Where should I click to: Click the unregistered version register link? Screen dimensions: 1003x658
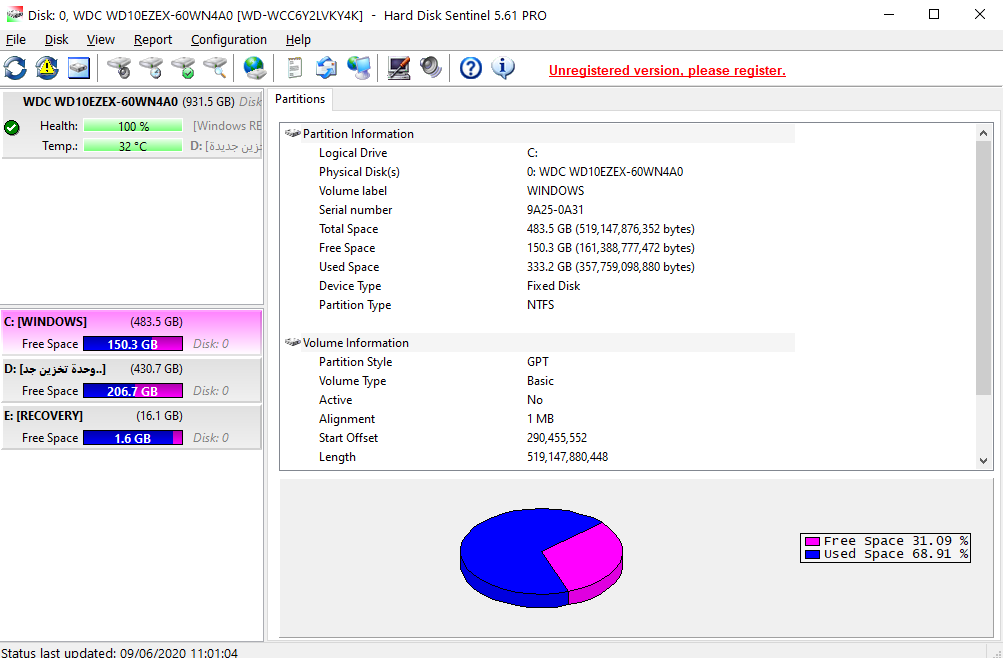[667, 71]
